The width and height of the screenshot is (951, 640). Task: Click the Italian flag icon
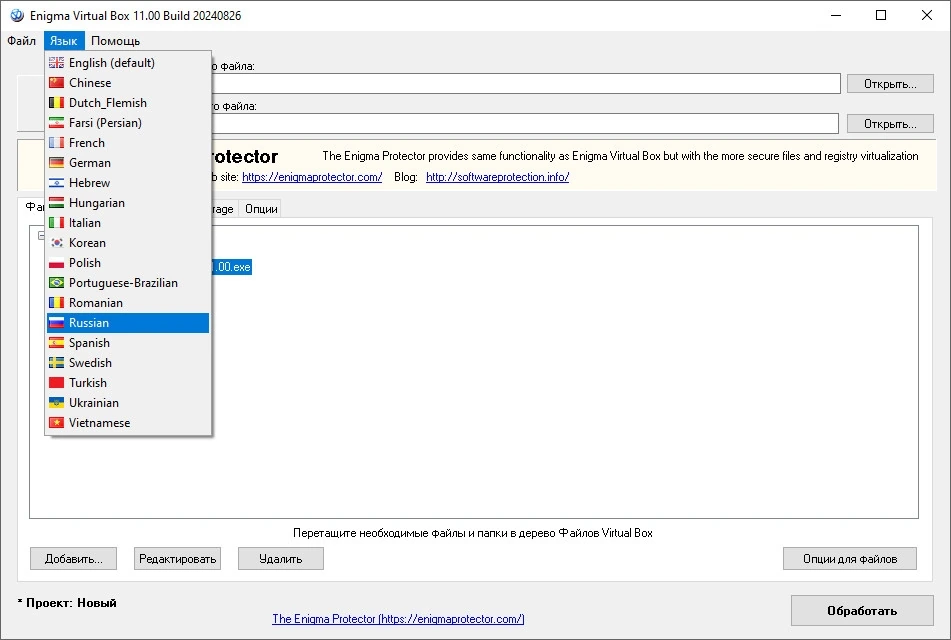pos(56,223)
